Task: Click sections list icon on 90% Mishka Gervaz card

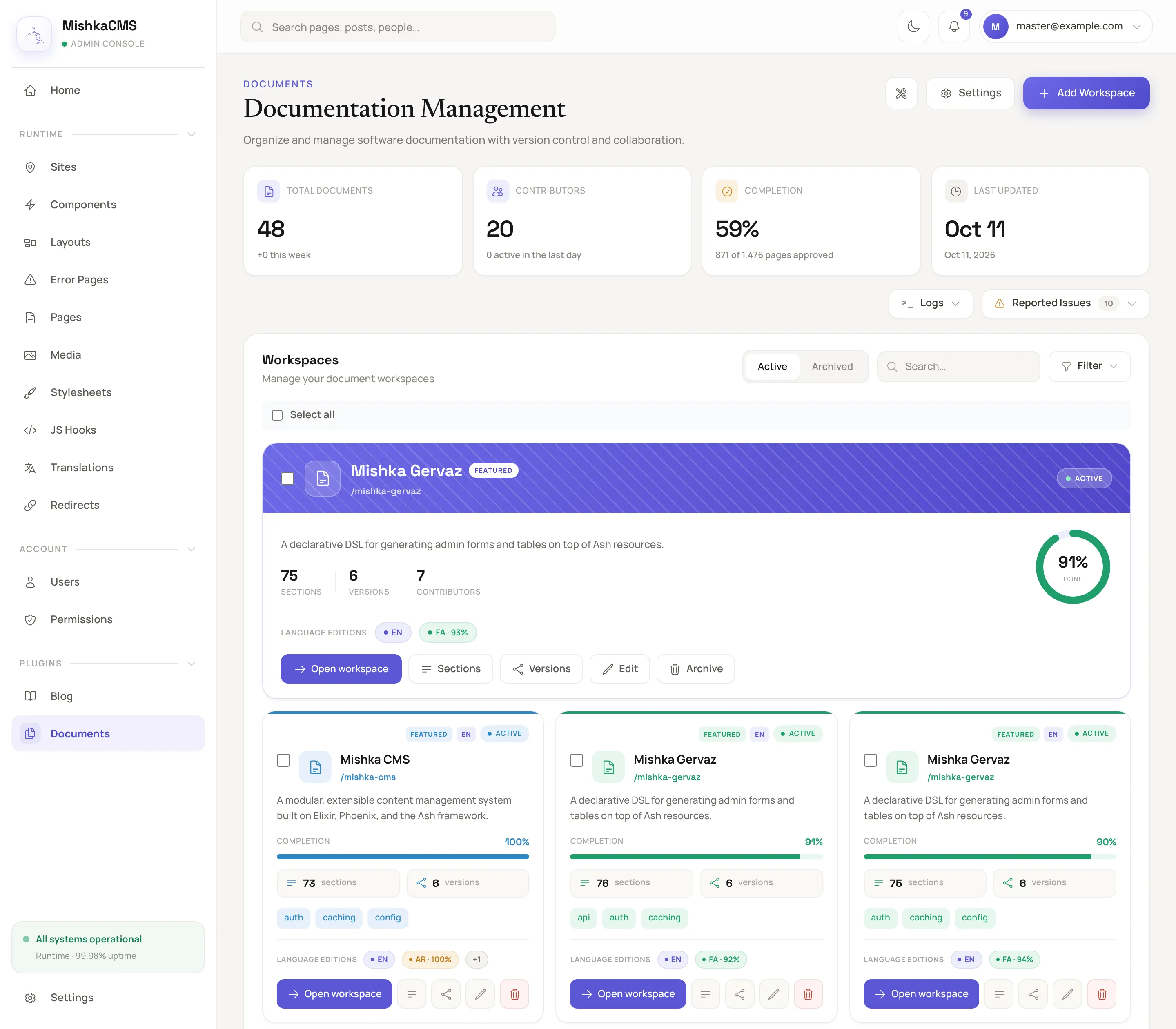Action: tap(998, 994)
